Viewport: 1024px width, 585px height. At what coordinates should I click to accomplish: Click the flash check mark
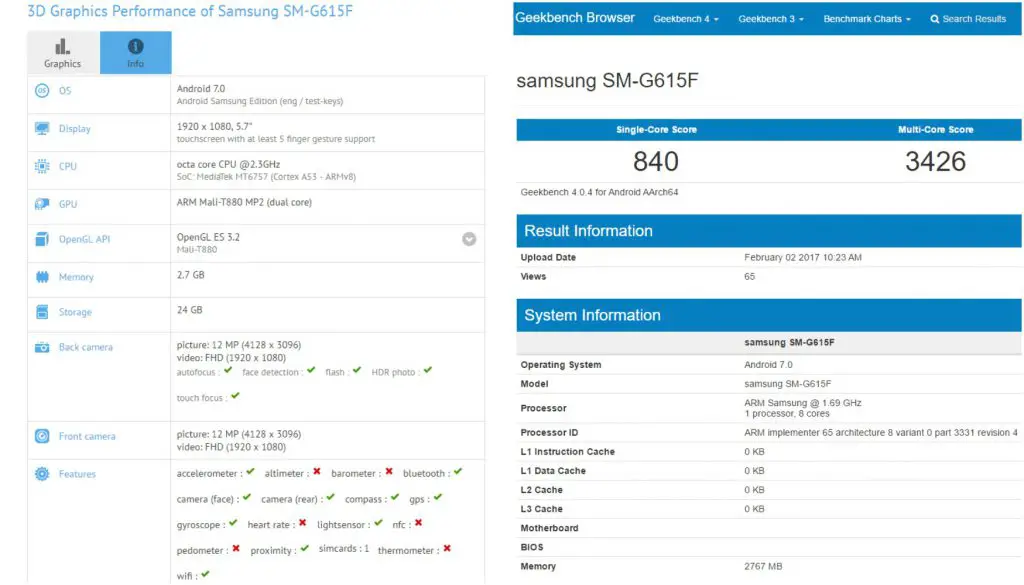click(357, 370)
